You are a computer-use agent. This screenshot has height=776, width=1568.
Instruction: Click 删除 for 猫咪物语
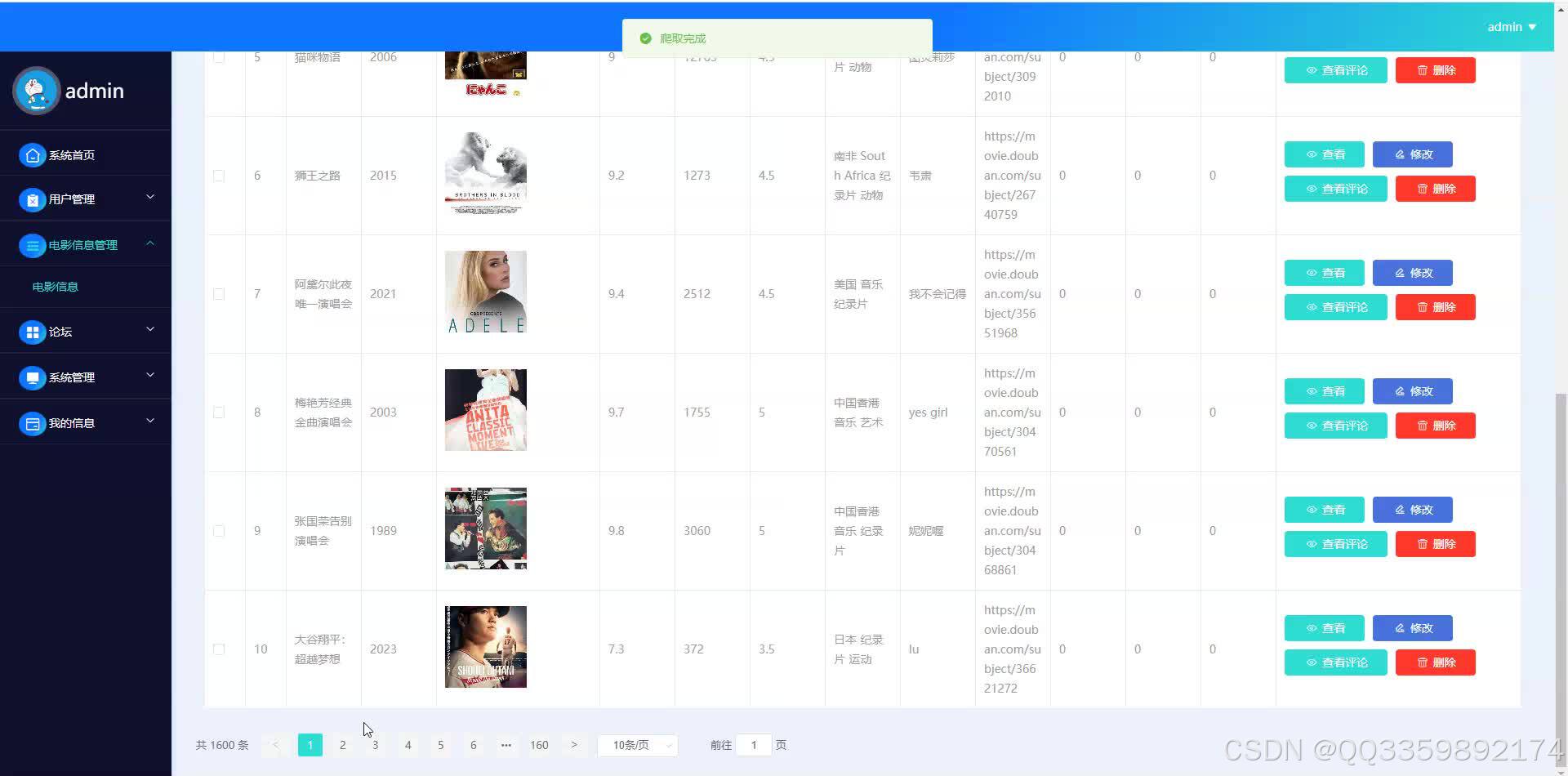pos(1436,70)
